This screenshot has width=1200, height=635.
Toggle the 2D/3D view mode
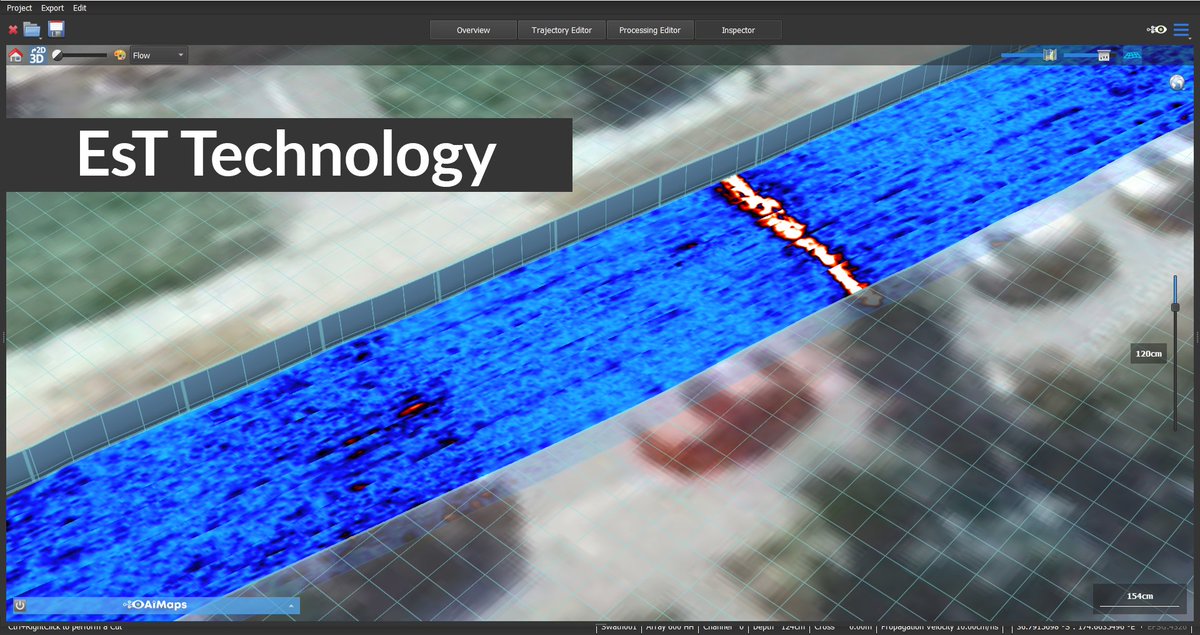point(37,56)
